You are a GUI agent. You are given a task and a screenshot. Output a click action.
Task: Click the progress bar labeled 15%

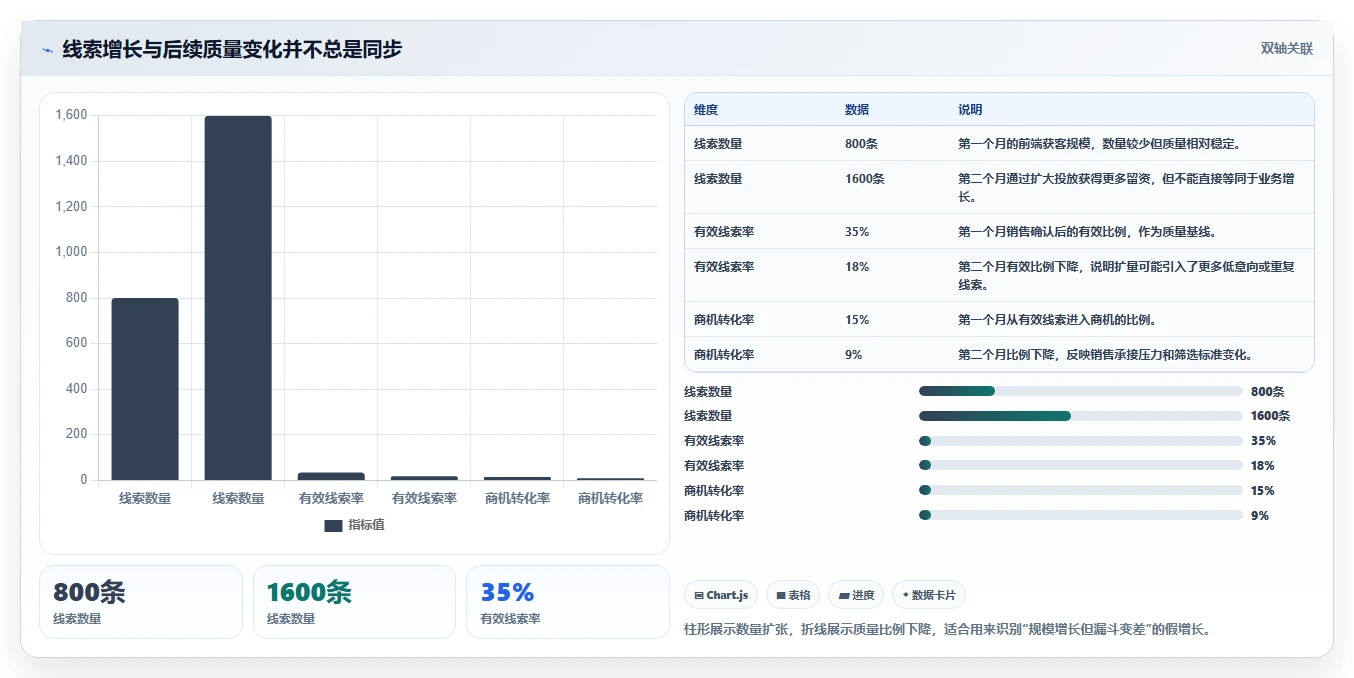point(1080,490)
